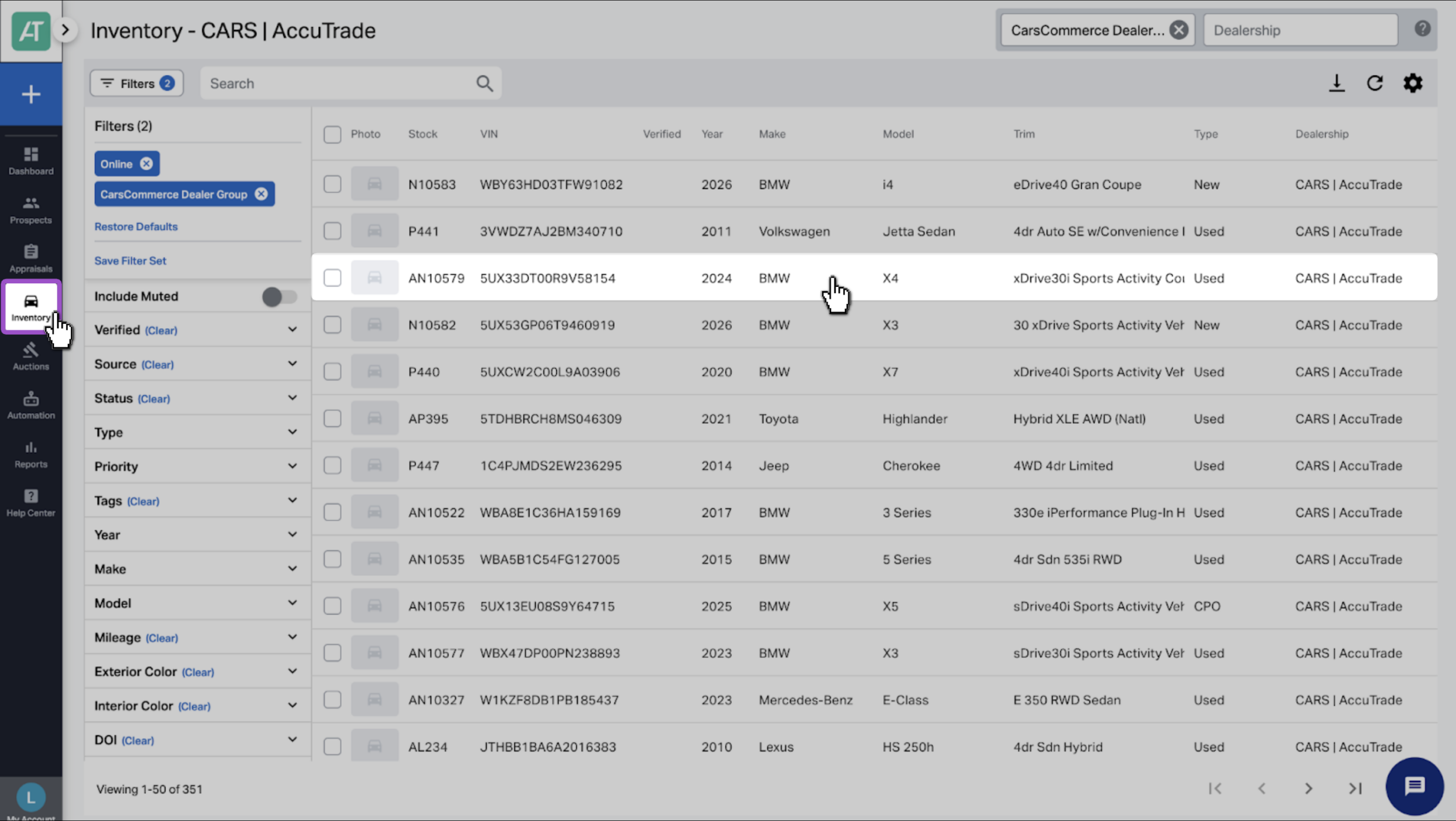
Task: Clear the DOI filter
Action: [138, 740]
